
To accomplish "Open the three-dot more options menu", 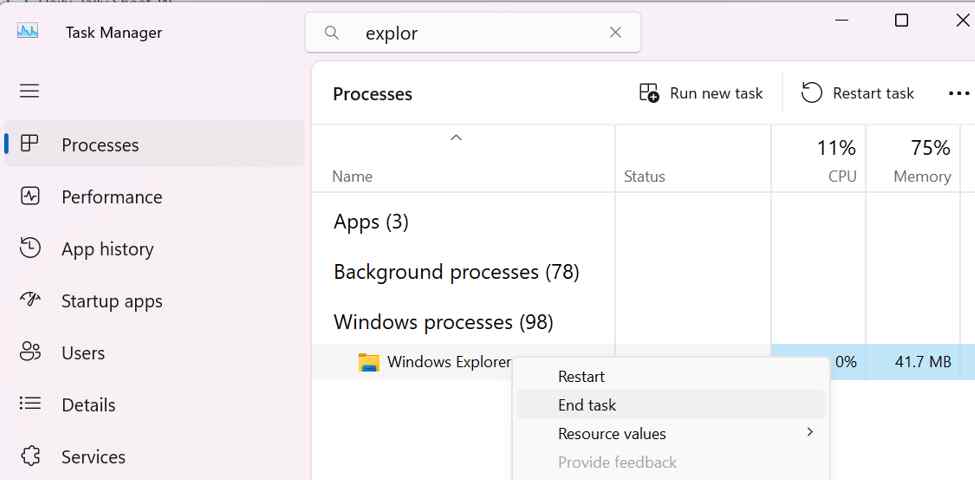I will point(958,93).
